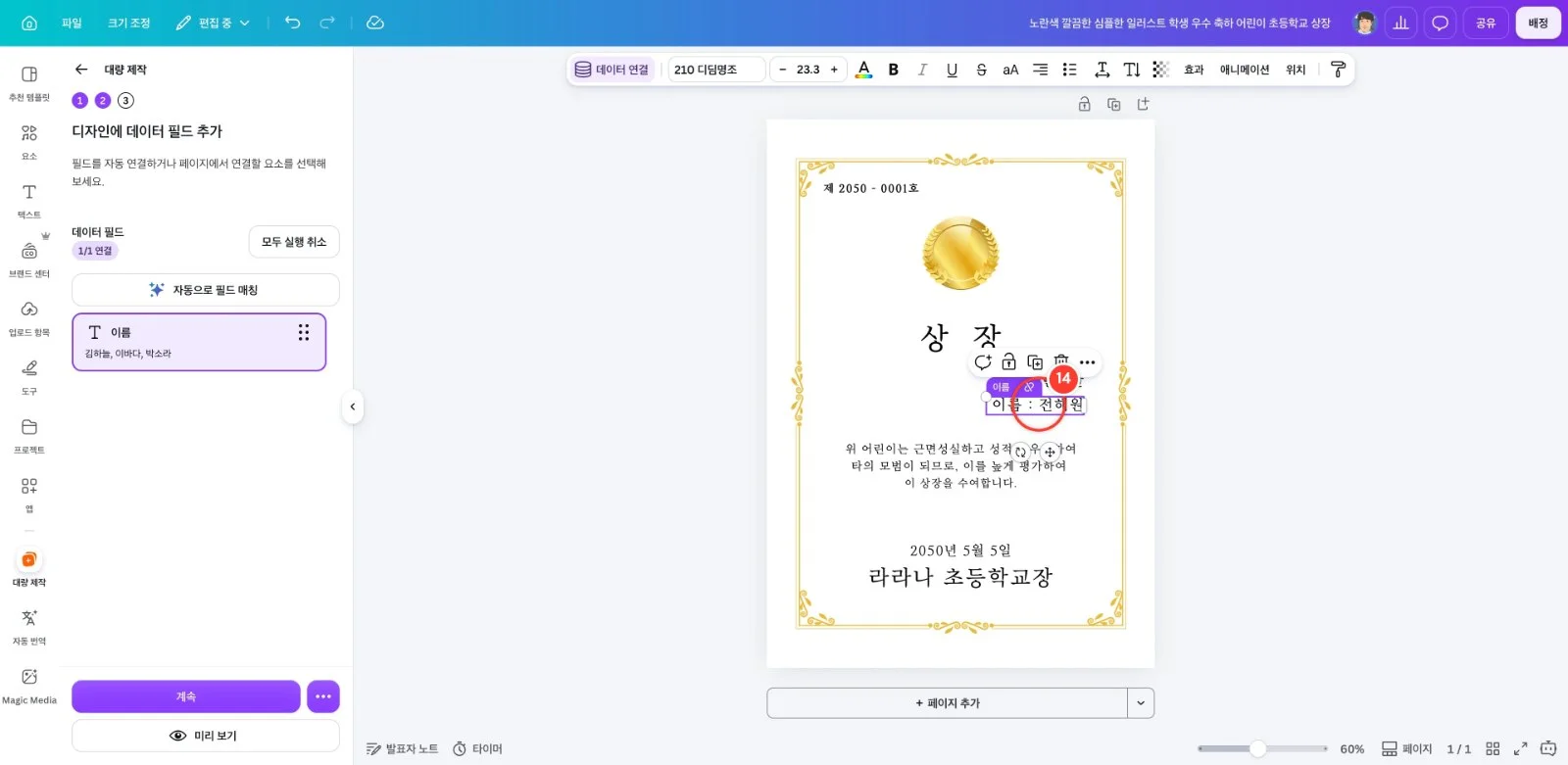Click the 계속 continue button
Screen dimensions: 1568x765
pos(186,696)
